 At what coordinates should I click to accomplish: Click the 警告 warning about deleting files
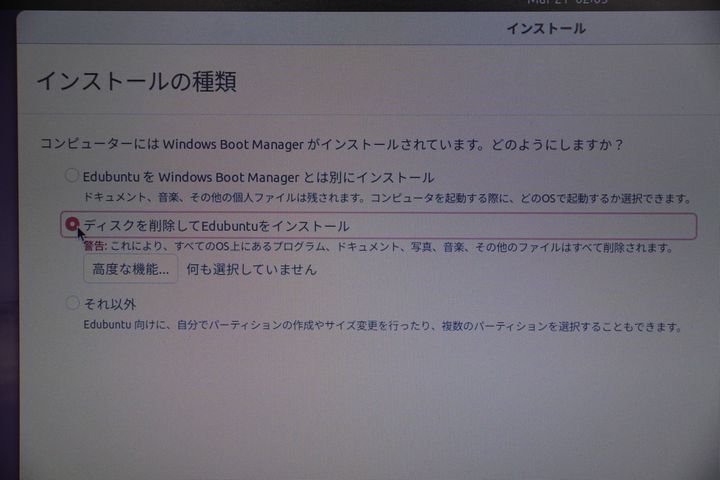[379, 247]
